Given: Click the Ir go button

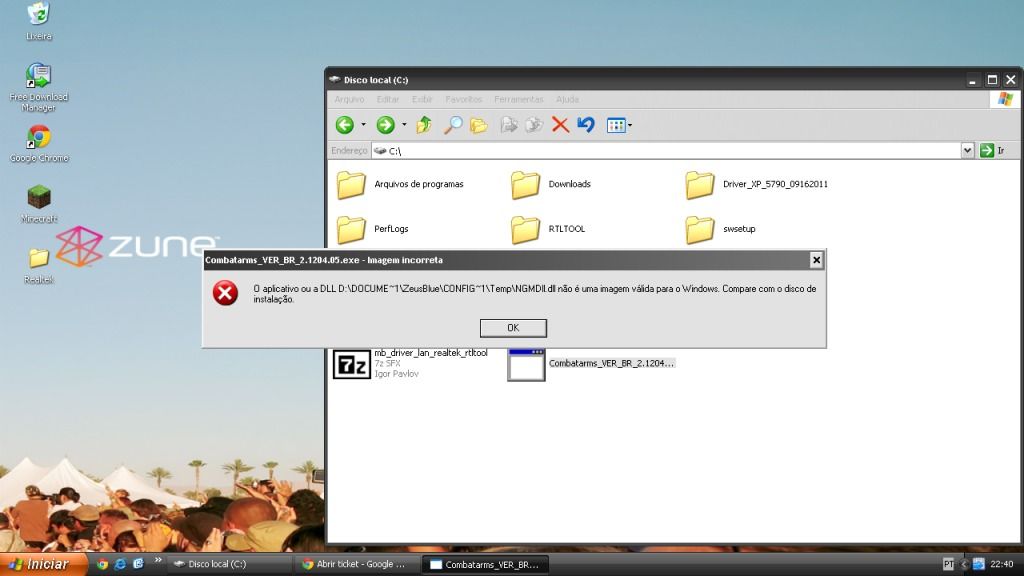Looking at the screenshot, I should click(x=992, y=150).
